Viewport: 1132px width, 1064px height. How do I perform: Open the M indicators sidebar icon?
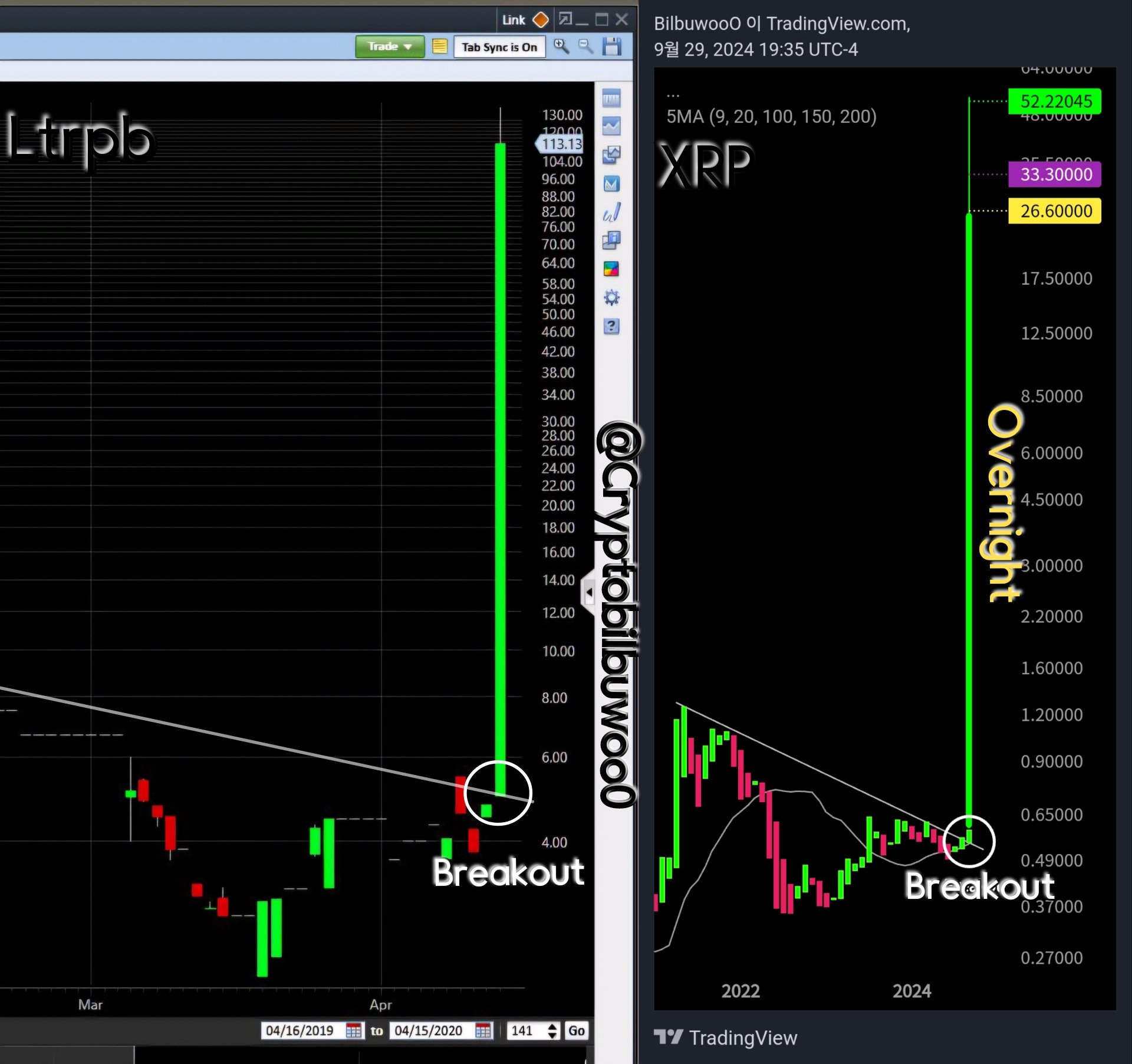pos(611,184)
